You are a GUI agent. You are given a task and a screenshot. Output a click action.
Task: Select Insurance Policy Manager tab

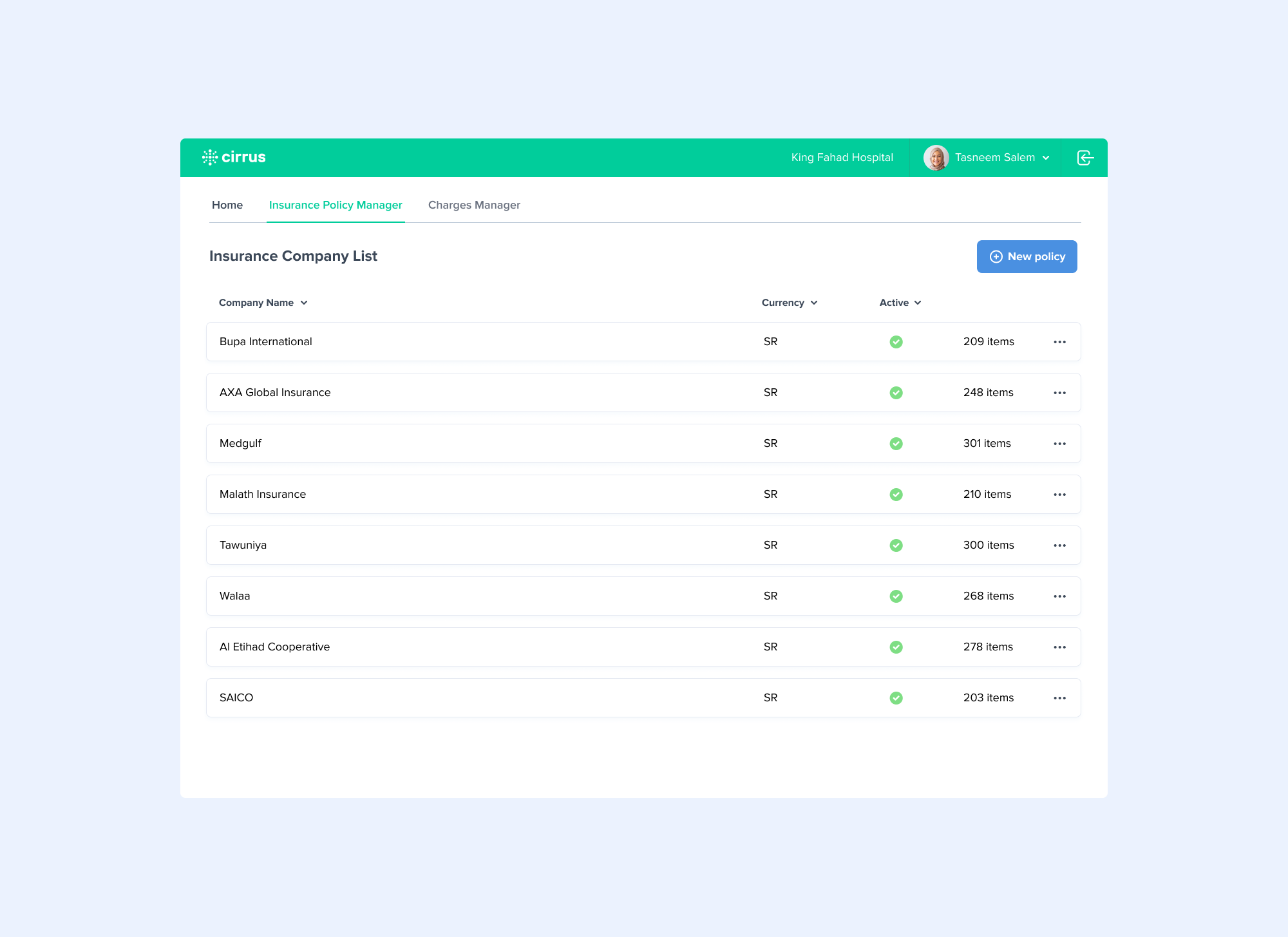click(336, 205)
